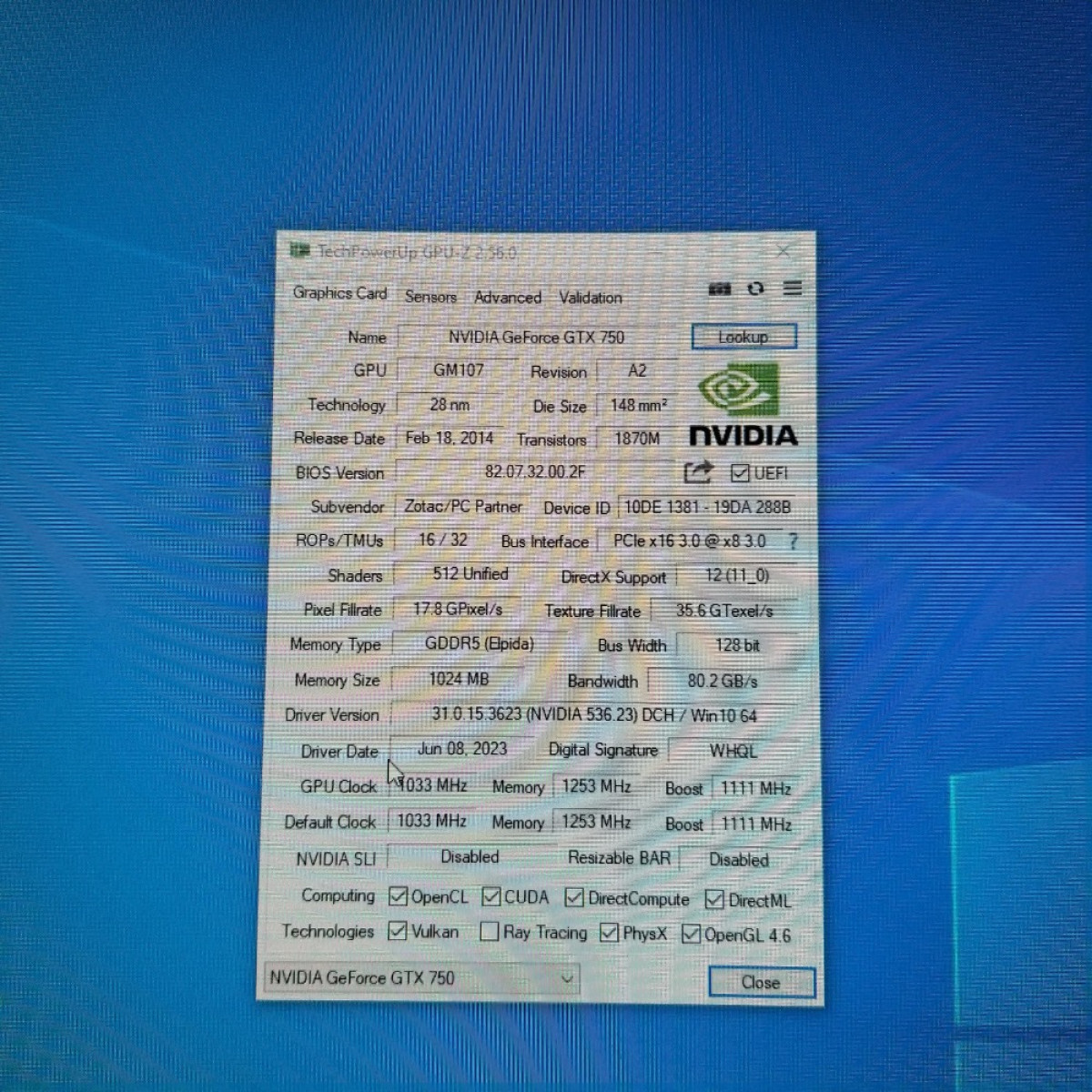
Task: Click the Bus Interface field PCIe x16 3.0
Action: pos(690,541)
